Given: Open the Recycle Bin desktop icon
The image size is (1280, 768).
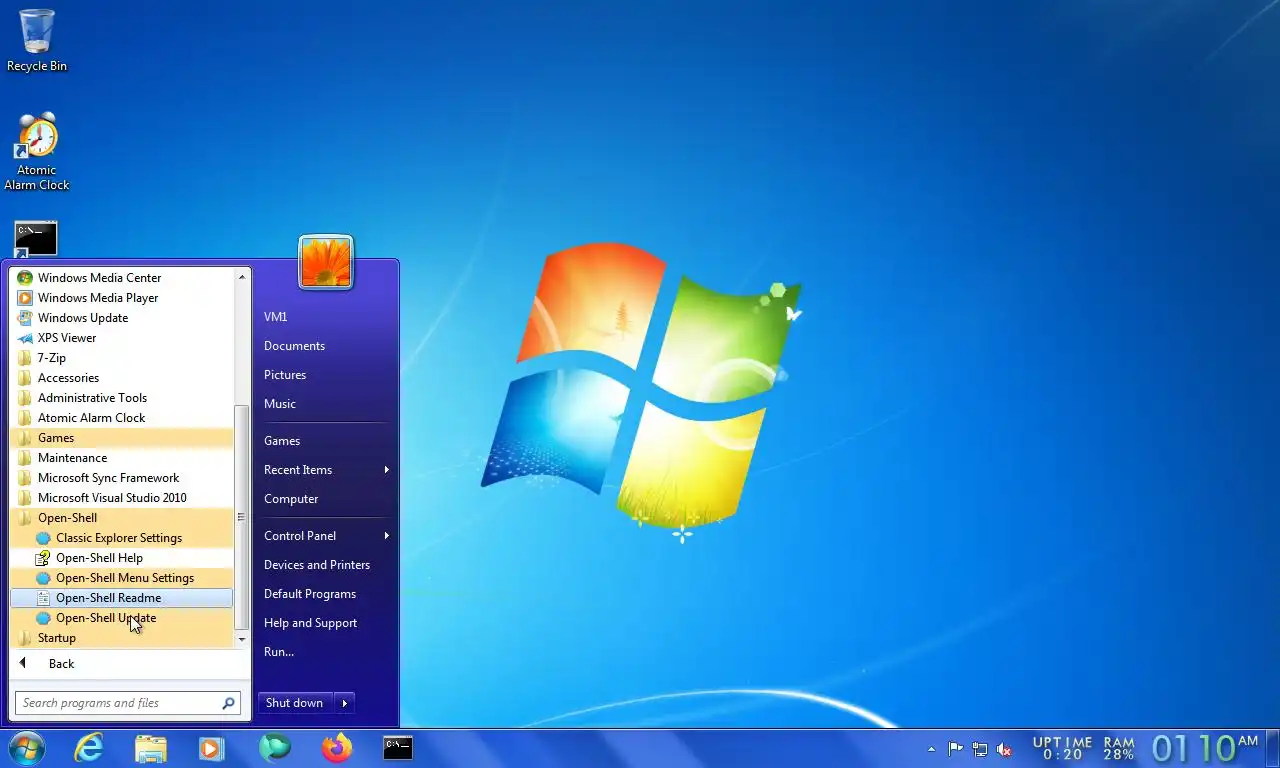Looking at the screenshot, I should point(37,40).
